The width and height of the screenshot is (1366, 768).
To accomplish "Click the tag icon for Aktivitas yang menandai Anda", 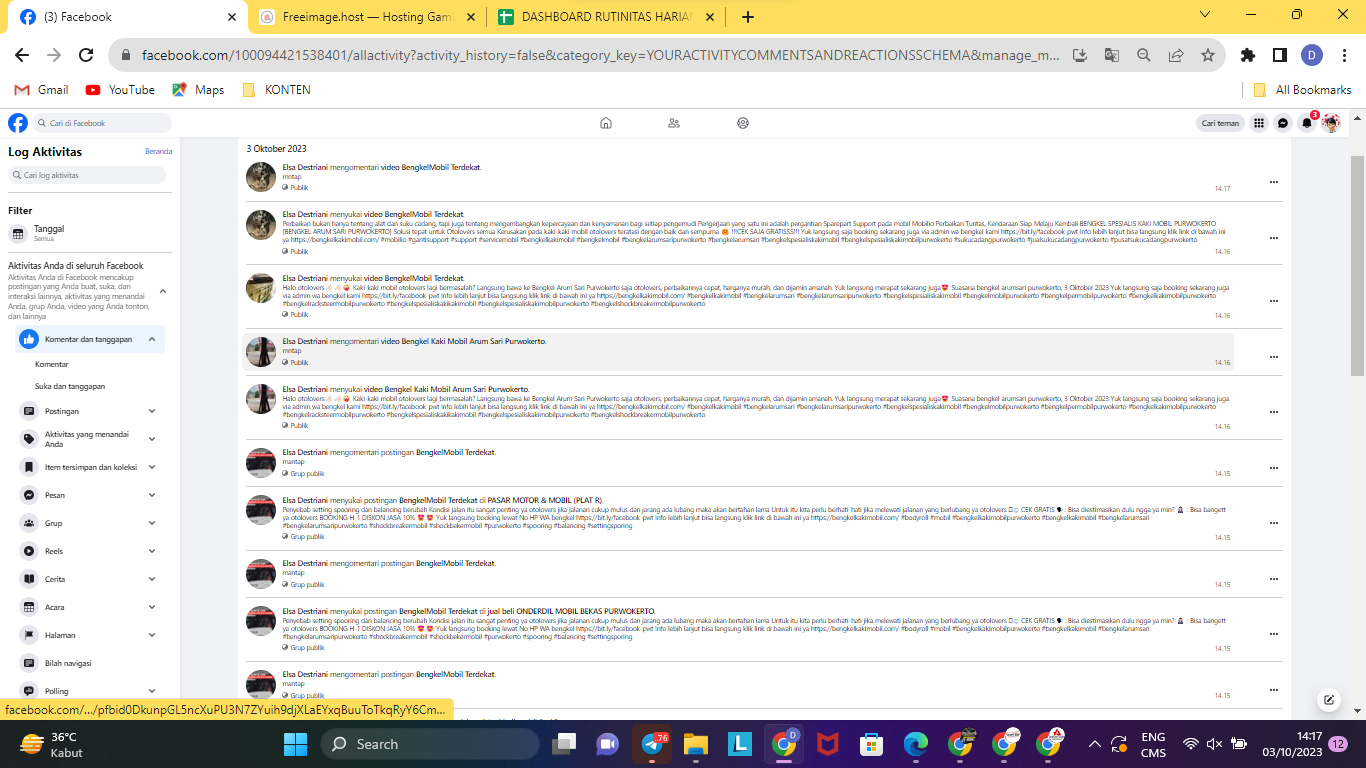I will pyautogui.click(x=29, y=439).
